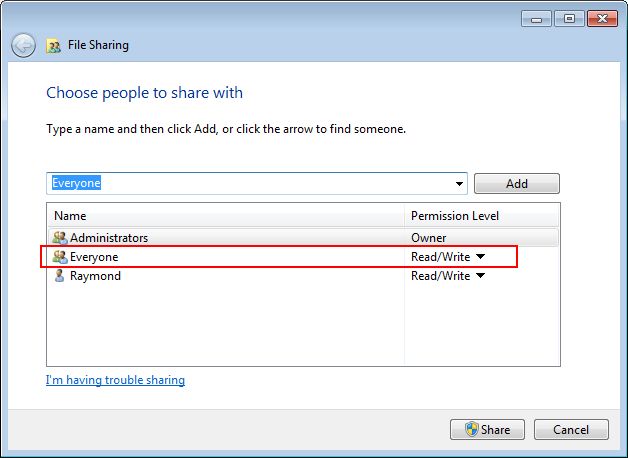The height and width of the screenshot is (458, 628).
Task: Close the File Sharing window
Action: 602,19
